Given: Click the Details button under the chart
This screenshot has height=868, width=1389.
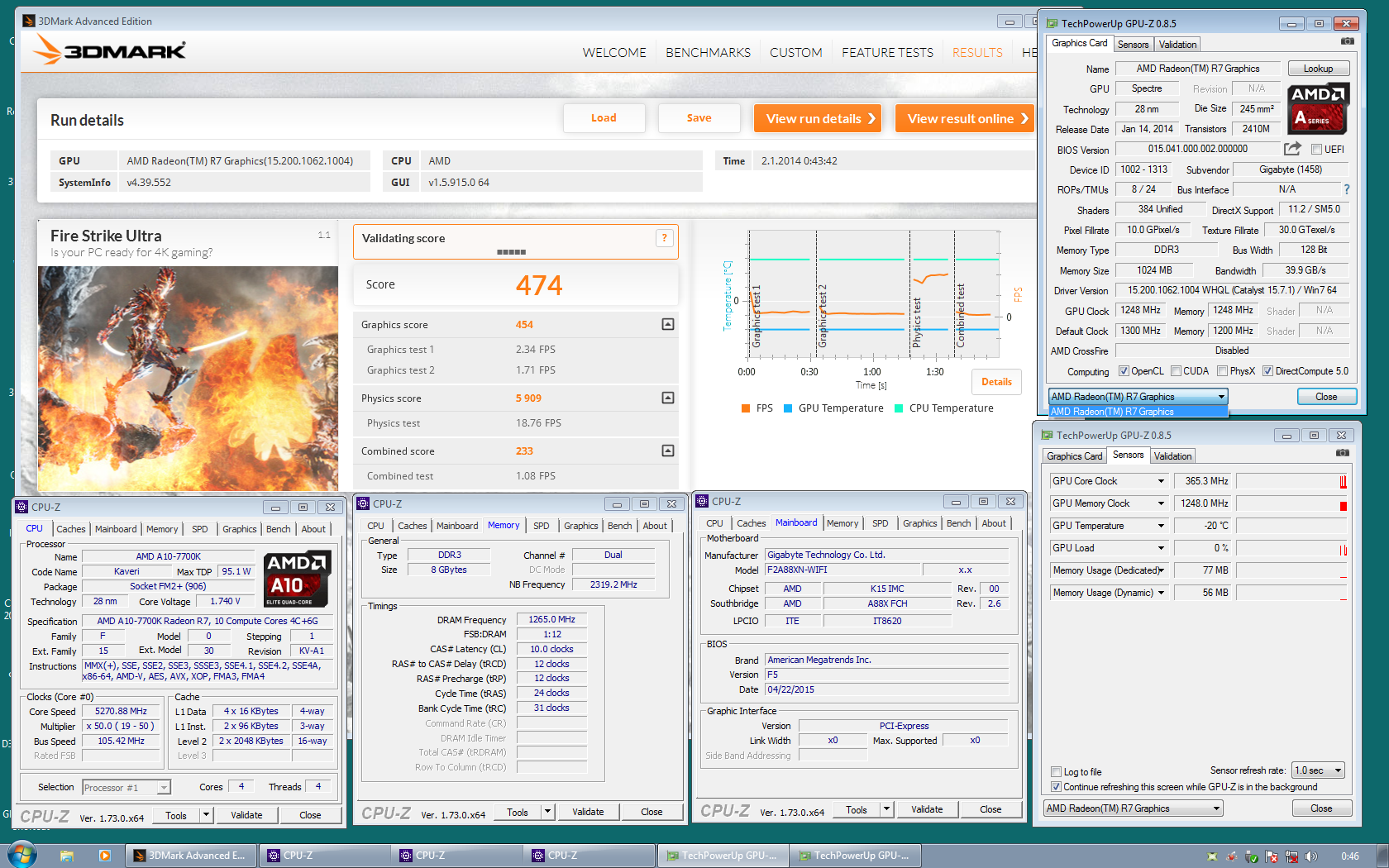Looking at the screenshot, I should click(996, 382).
